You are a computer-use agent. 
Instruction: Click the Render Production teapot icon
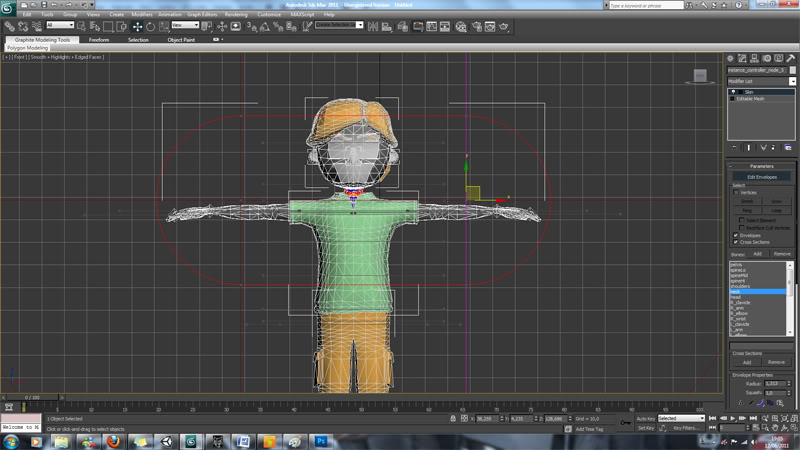[504, 26]
